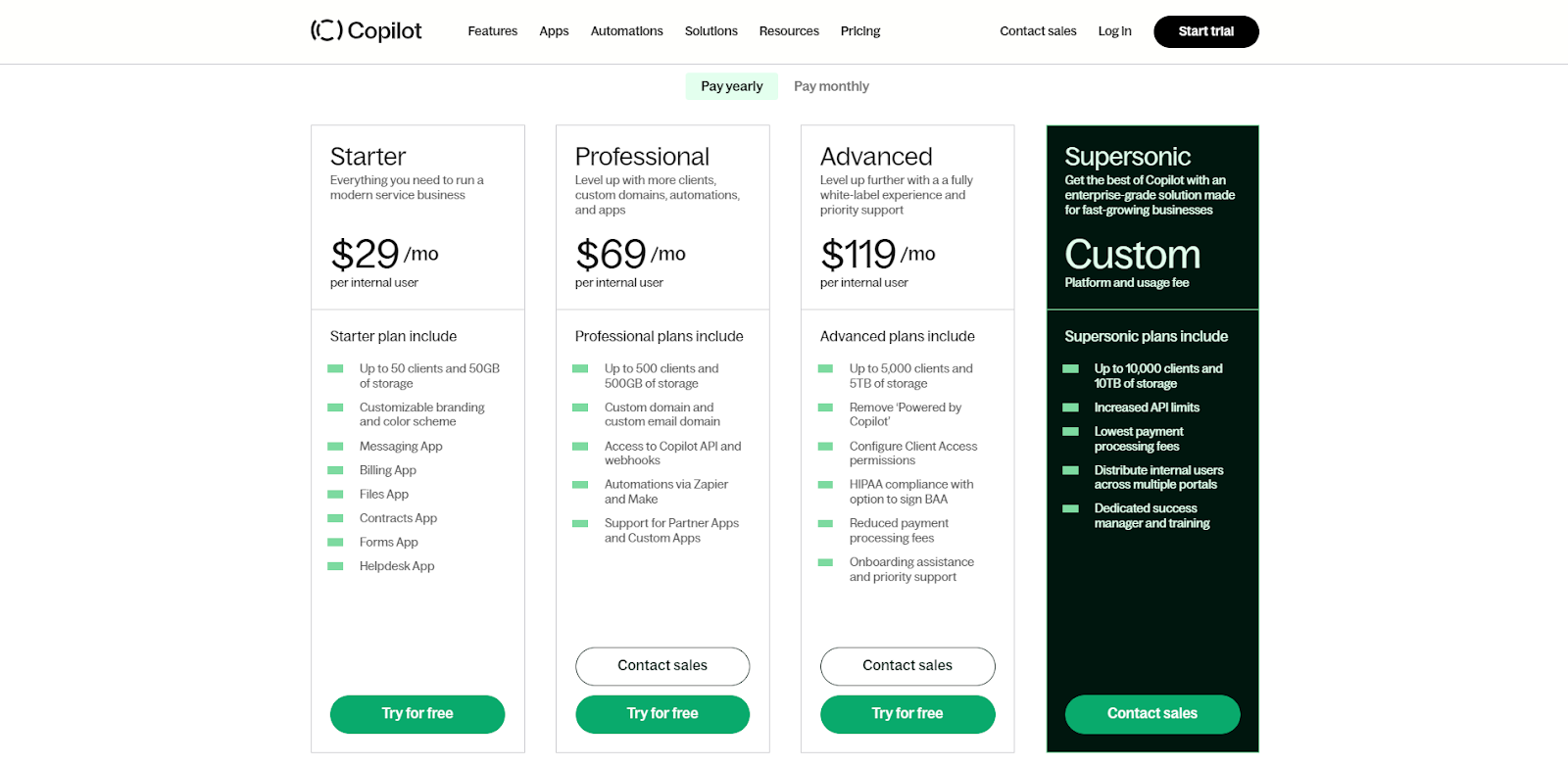Click the check beside Increased API limits
1568x767 pixels.
click(1070, 407)
